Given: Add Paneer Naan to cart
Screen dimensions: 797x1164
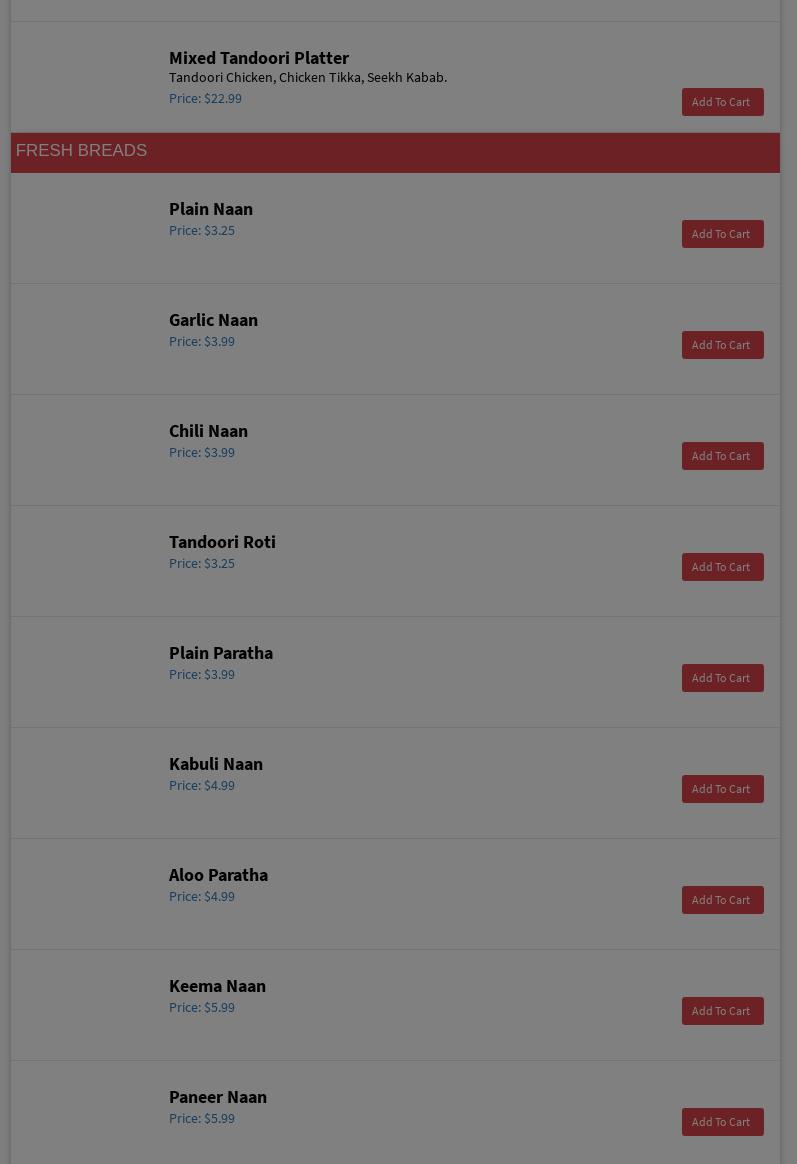Looking at the screenshot, I should [722, 1122].
